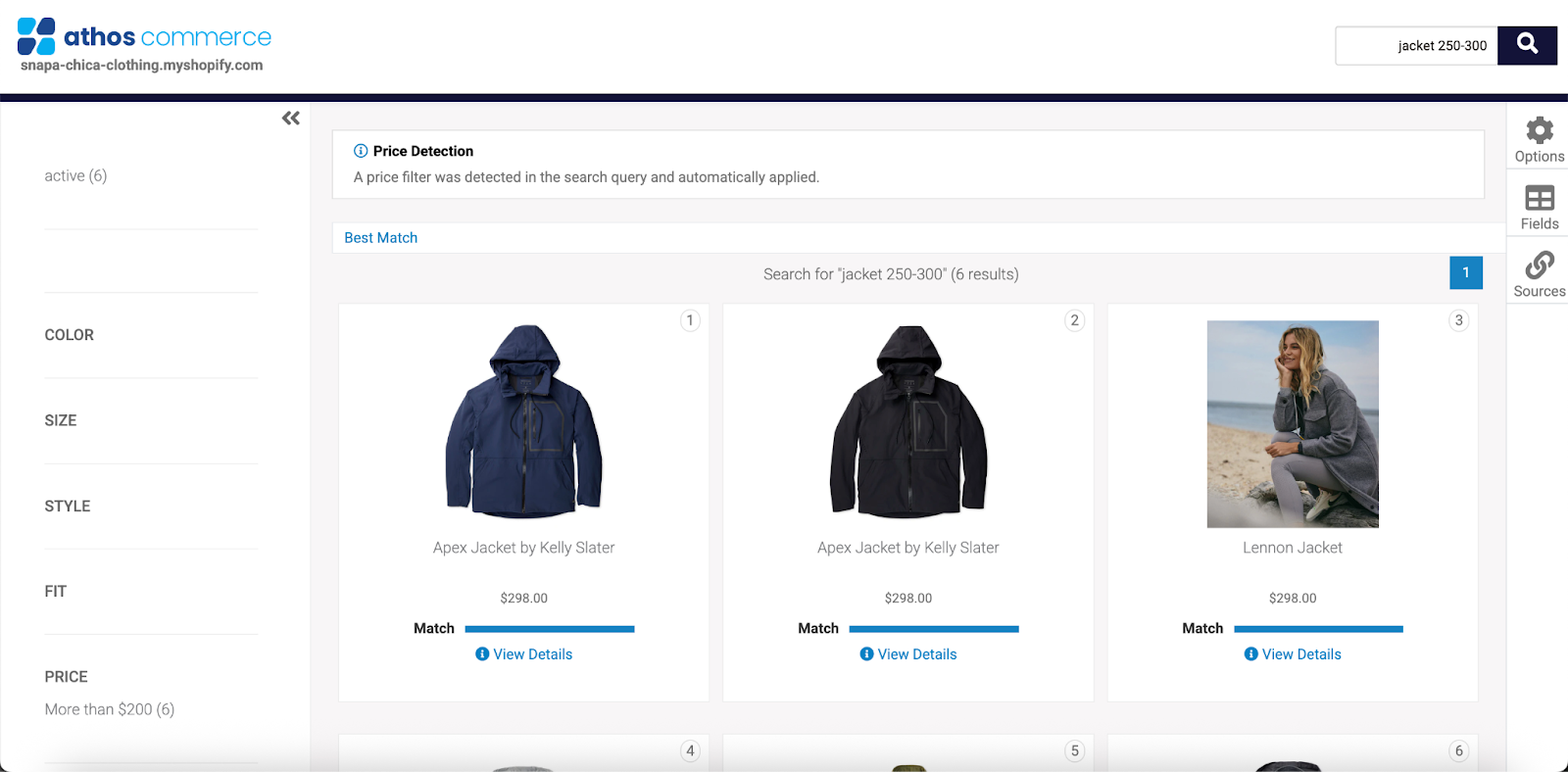Screen dimensions: 1568x772
Task: Go to results page 1
Action: coord(1465,273)
